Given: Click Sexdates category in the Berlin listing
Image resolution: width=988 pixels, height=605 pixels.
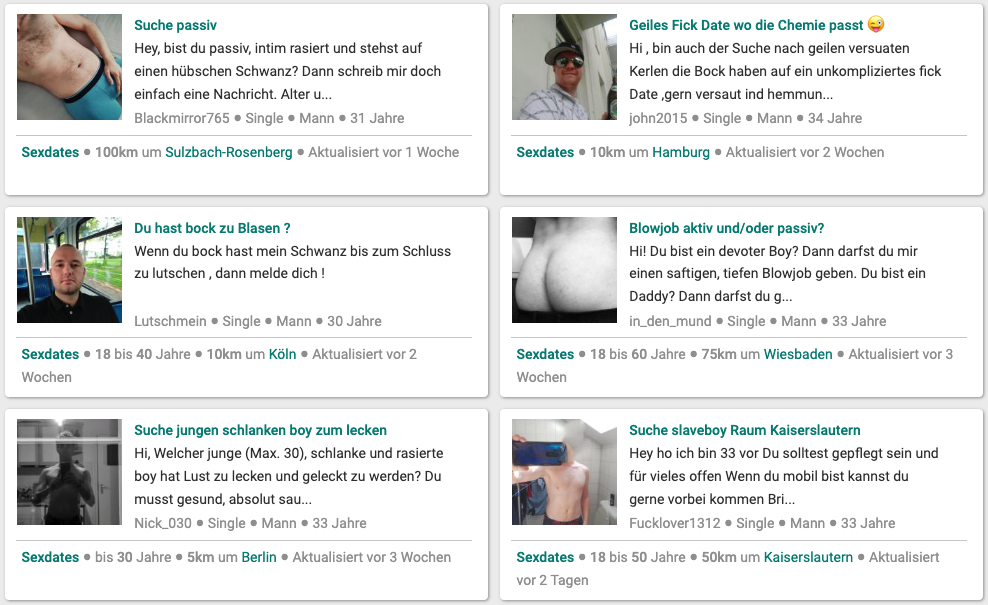Looking at the screenshot, I should tap(50, 557).
